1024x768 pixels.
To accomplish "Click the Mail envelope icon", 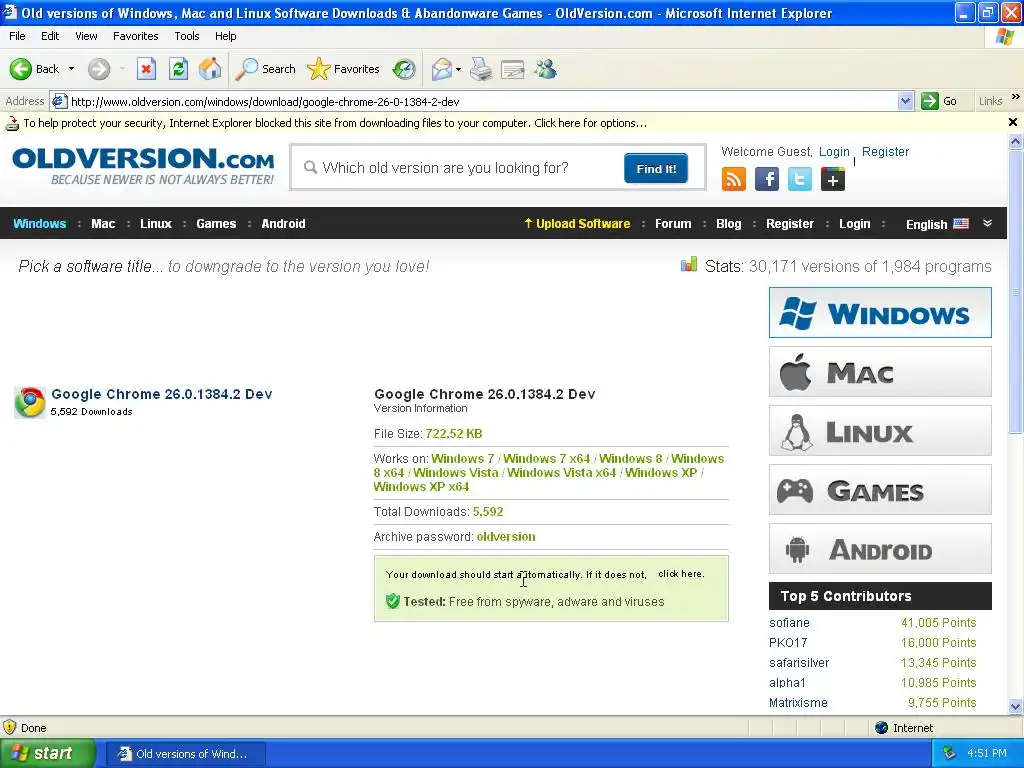I will 442,69.
